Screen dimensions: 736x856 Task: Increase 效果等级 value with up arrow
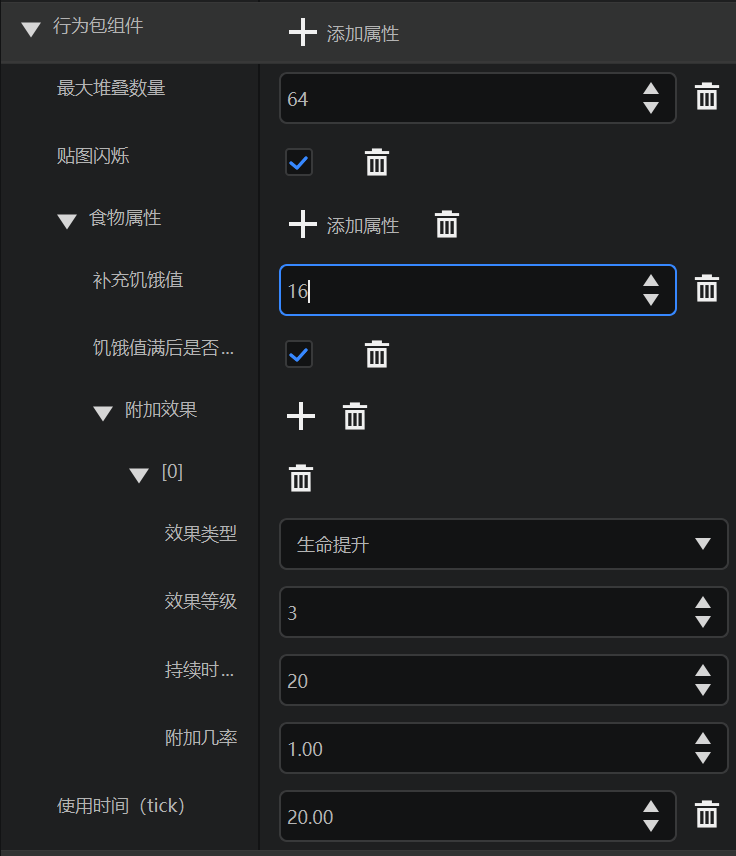[x=703, y=603]
